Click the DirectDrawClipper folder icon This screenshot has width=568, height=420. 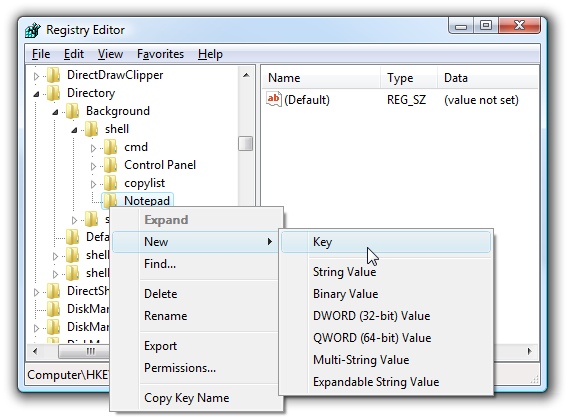click(x=54, y=75)
